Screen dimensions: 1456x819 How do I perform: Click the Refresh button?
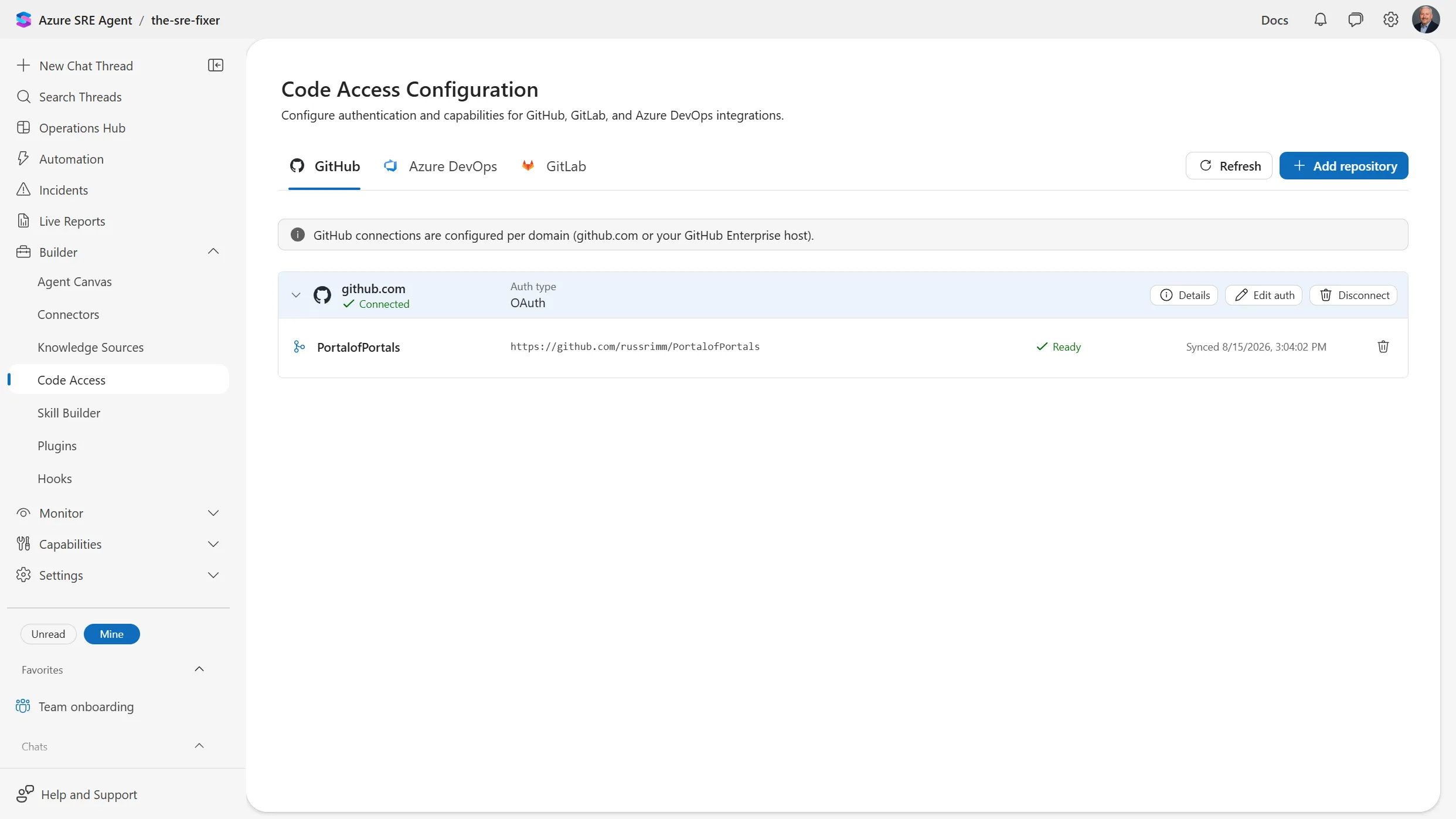coord(1229,166)
